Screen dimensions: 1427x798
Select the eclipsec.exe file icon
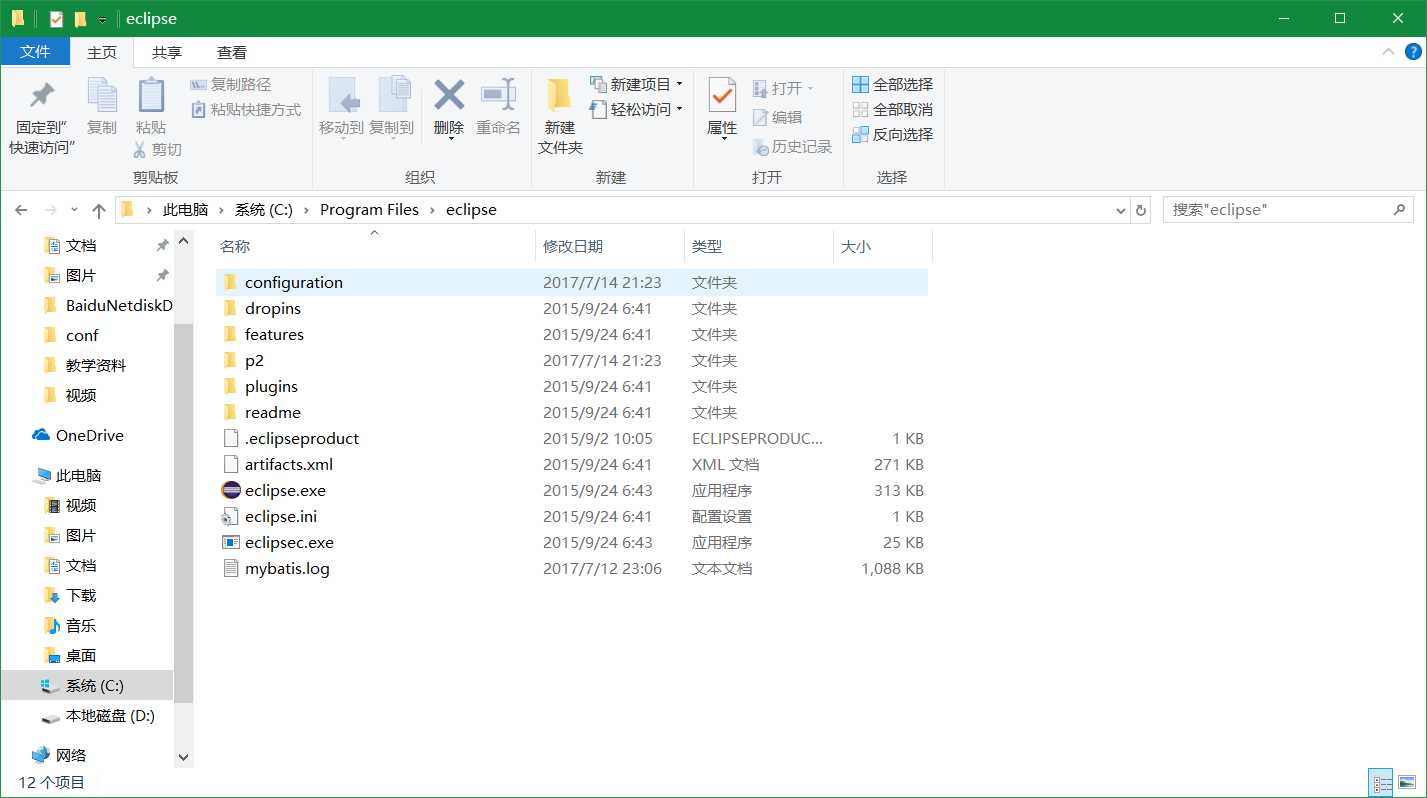coord(230,542)
